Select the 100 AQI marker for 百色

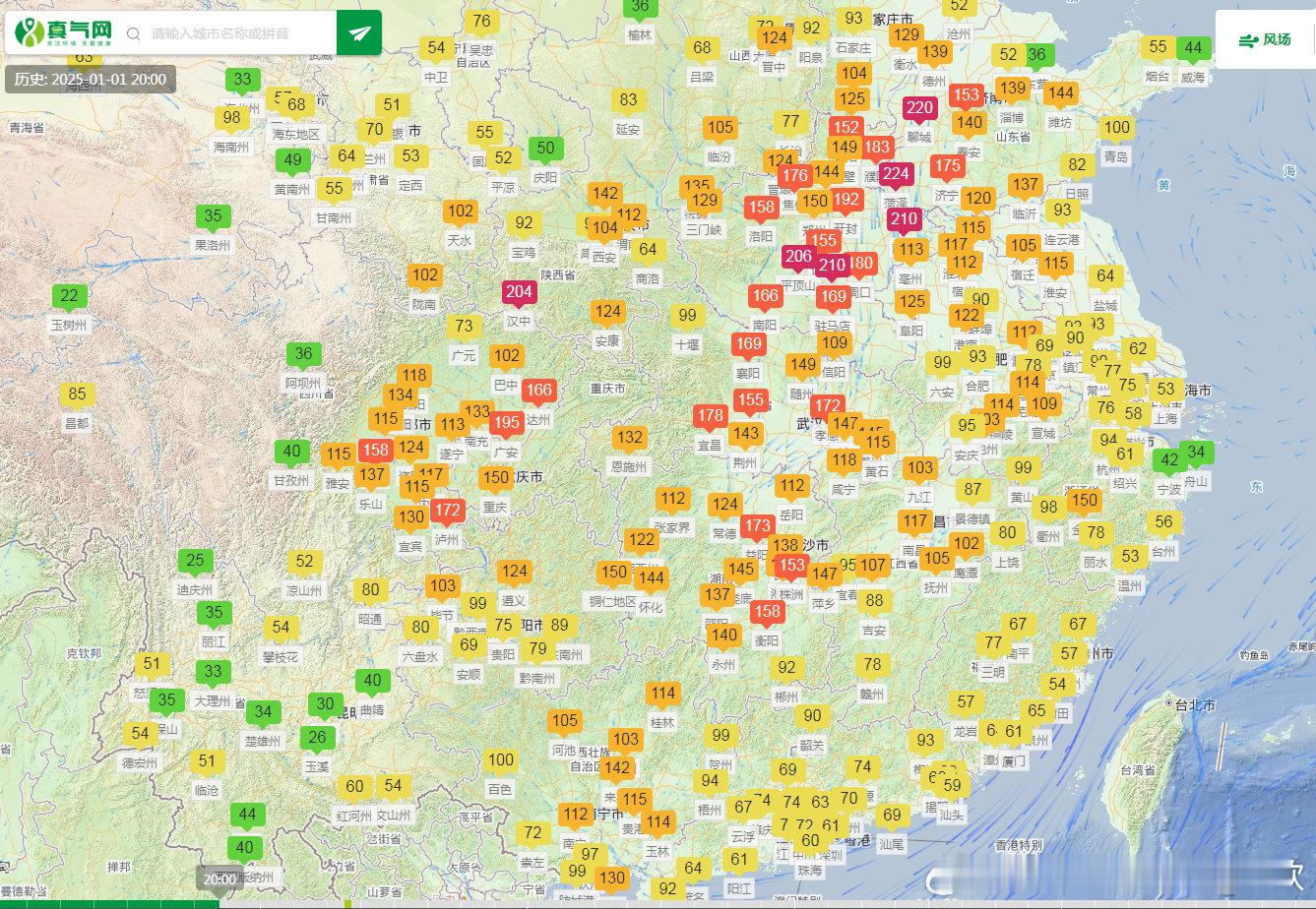501,760
